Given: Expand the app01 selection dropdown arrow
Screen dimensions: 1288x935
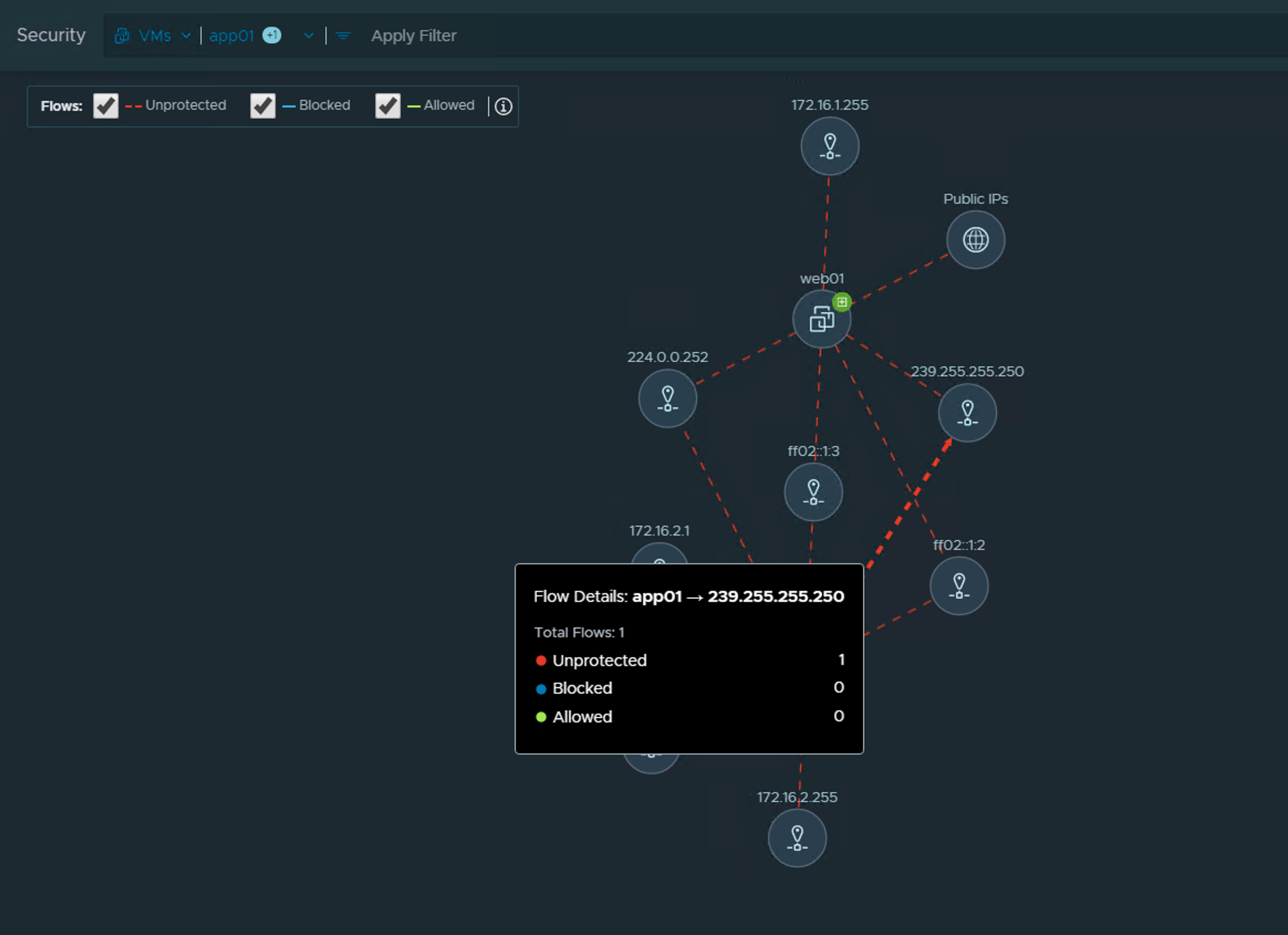Looking at the screenshot, I should (x=308, y=36).
